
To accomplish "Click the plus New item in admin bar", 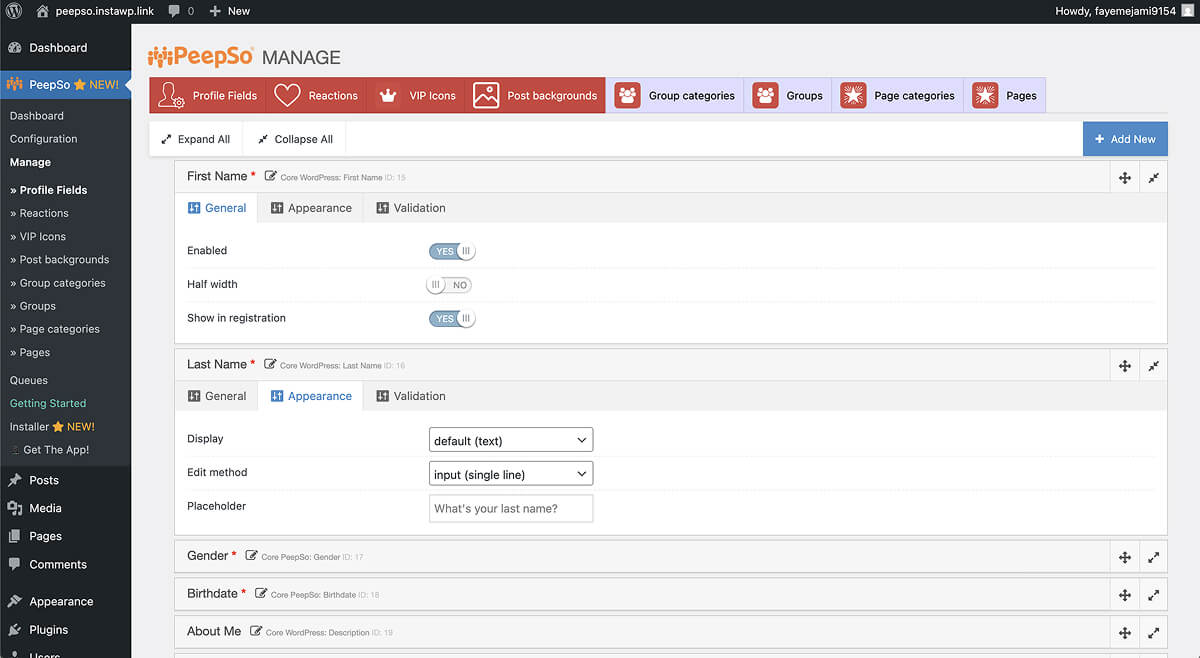I will pyautogui.click(x=229, y=11).
